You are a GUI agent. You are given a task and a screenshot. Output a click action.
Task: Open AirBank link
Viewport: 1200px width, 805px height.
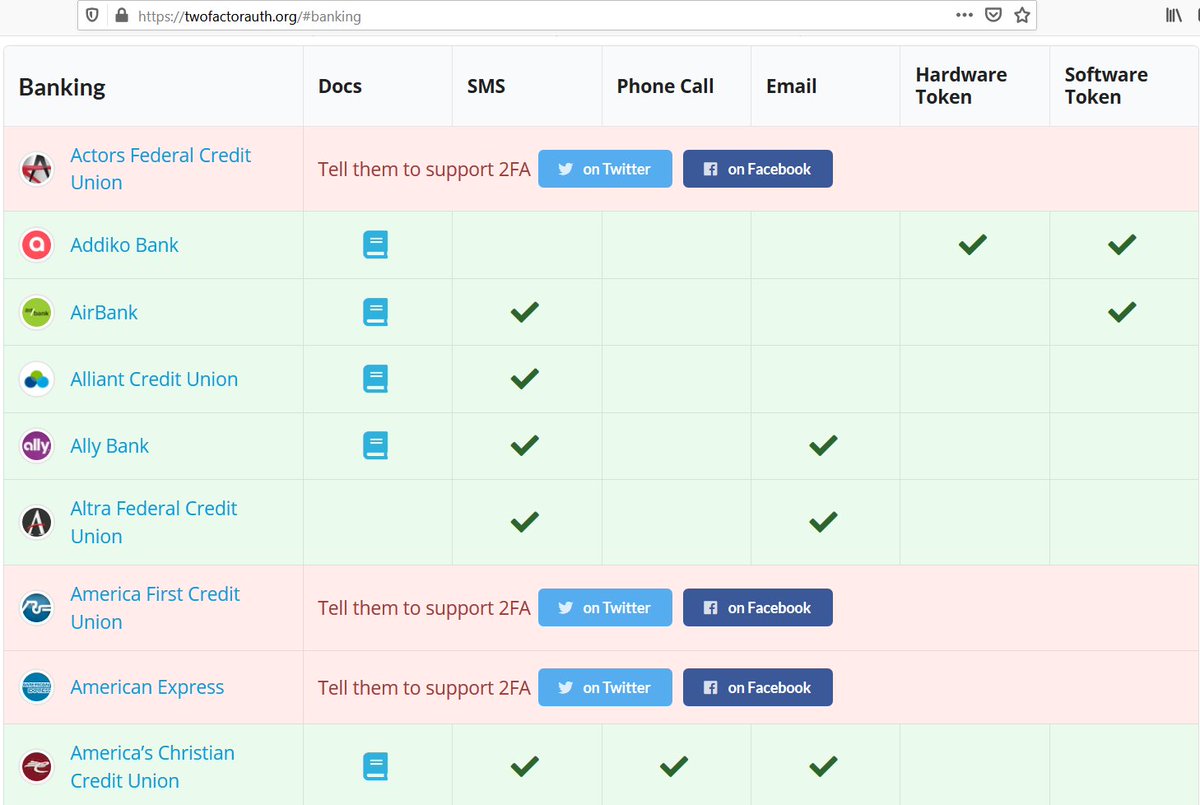coord(104,312)
